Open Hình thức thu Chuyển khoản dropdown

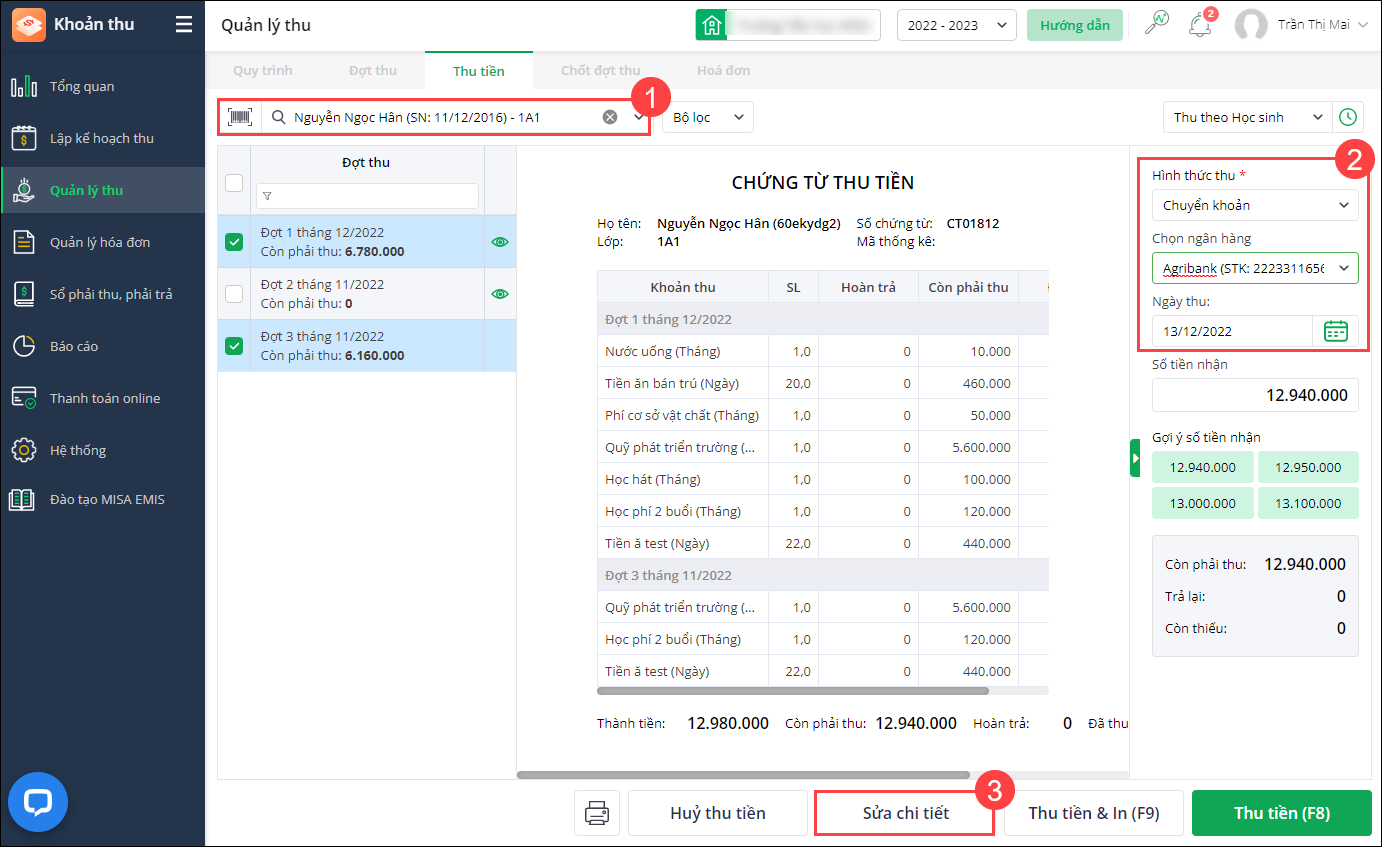pyautogui.click(x=1255, y=205)
